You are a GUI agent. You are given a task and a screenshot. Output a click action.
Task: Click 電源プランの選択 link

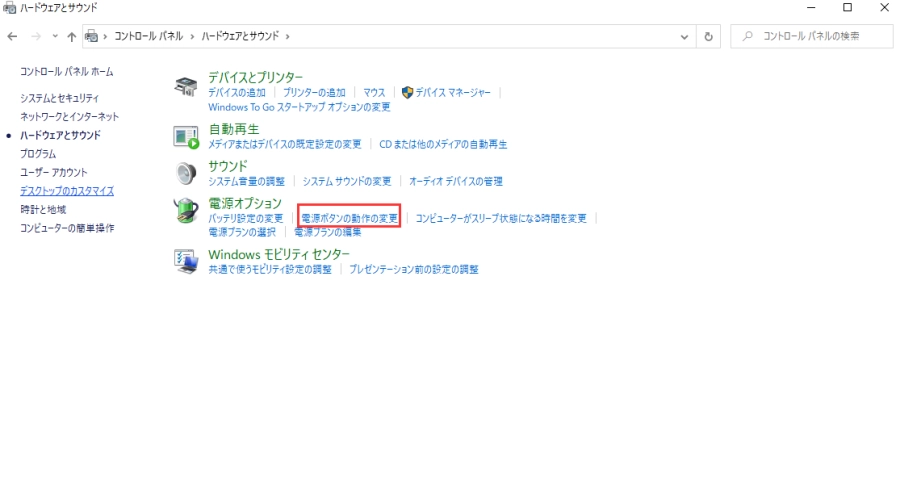(242, 232)
